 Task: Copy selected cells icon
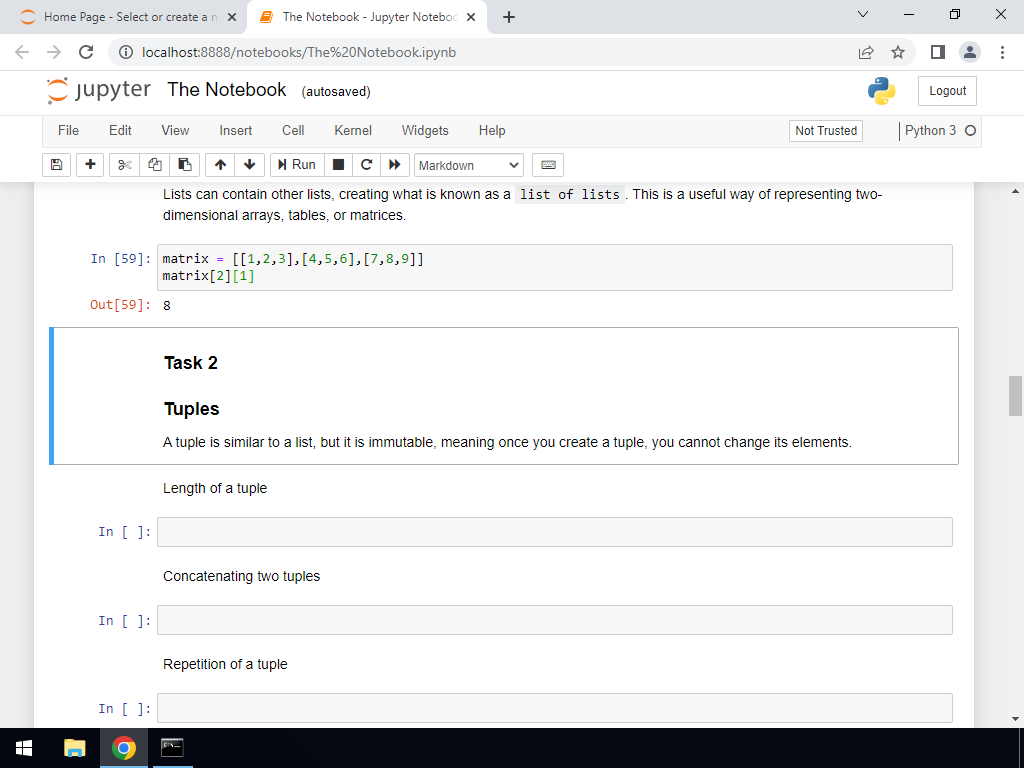click(x=155, y=165)
